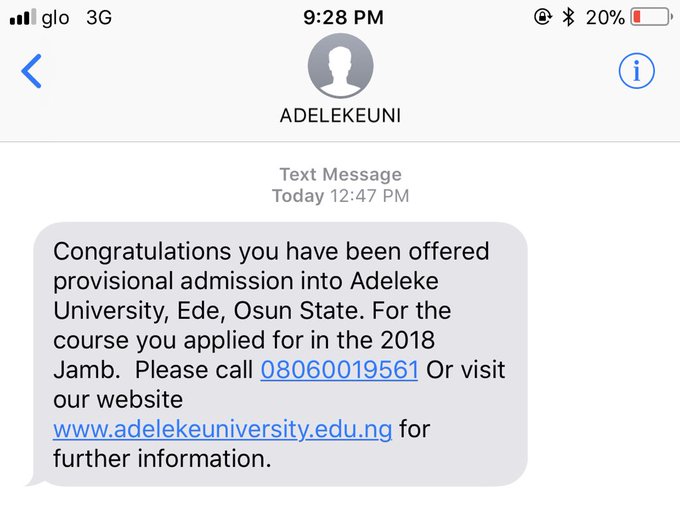Tap the low battery icon

(x=652, y=17)
